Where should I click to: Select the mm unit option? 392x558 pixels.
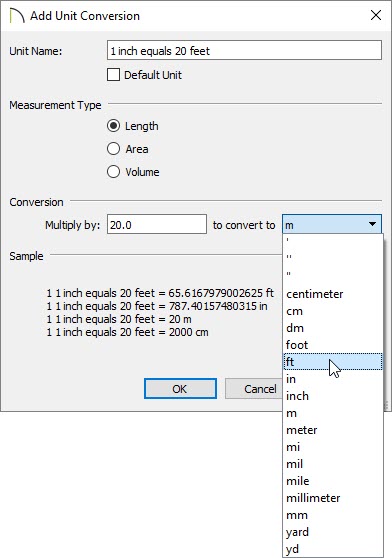(333, 515)
